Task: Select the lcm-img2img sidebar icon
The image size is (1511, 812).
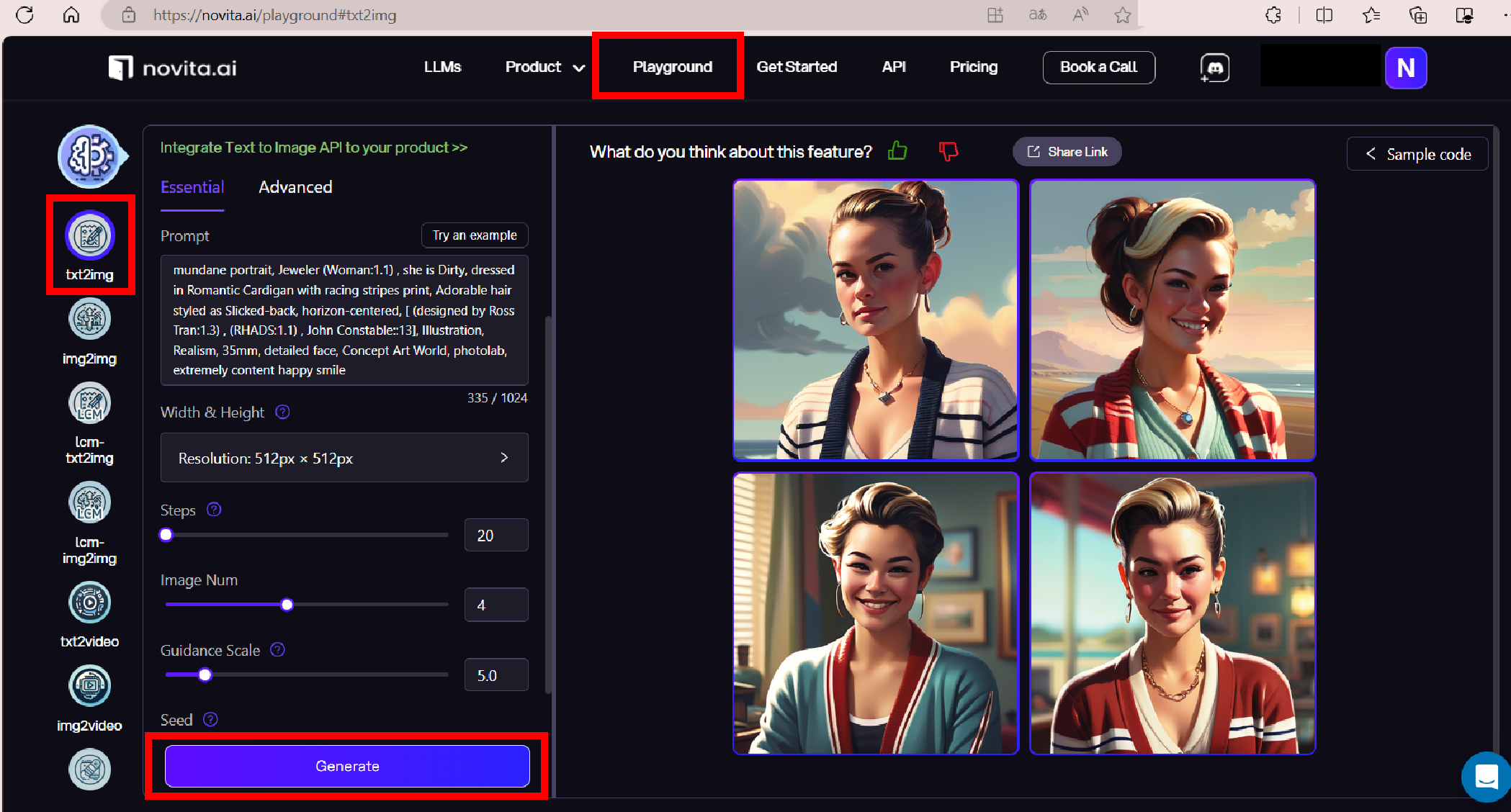Action: [x=89, y=502]
